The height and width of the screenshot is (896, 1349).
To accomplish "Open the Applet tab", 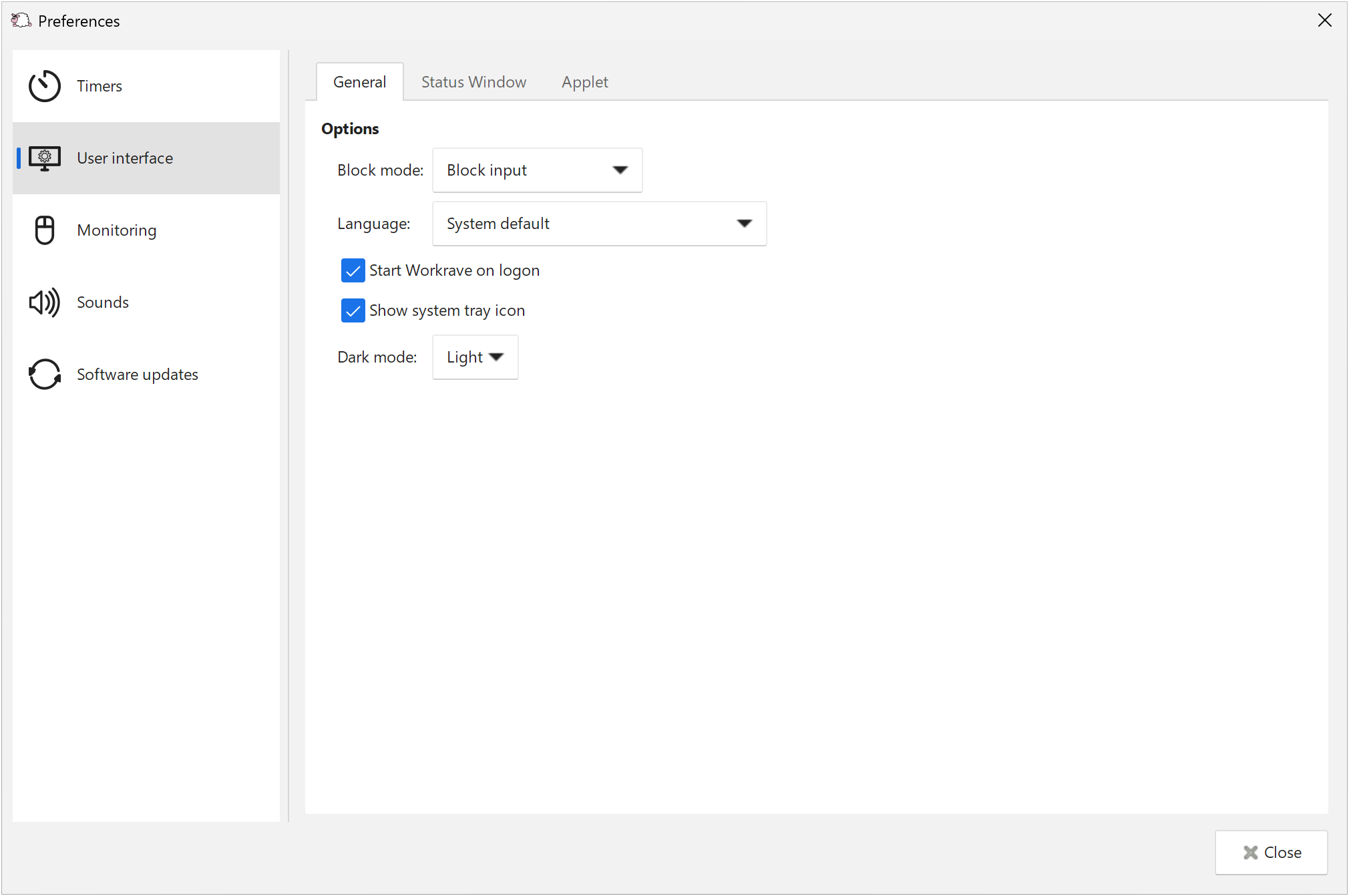I will (585, 82).
